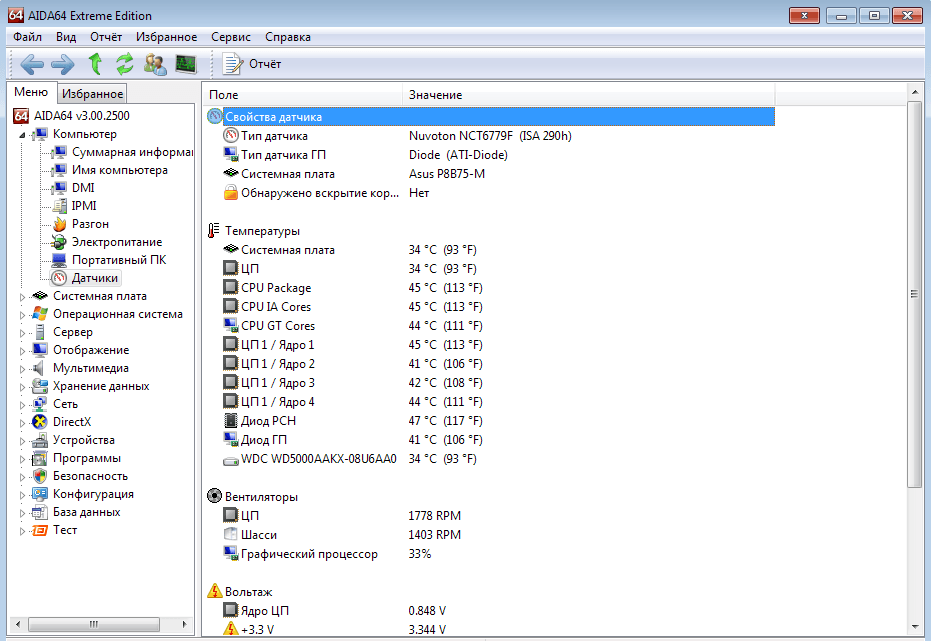
Task: Expand the Сеть tree node
Action: pos(22,405)
